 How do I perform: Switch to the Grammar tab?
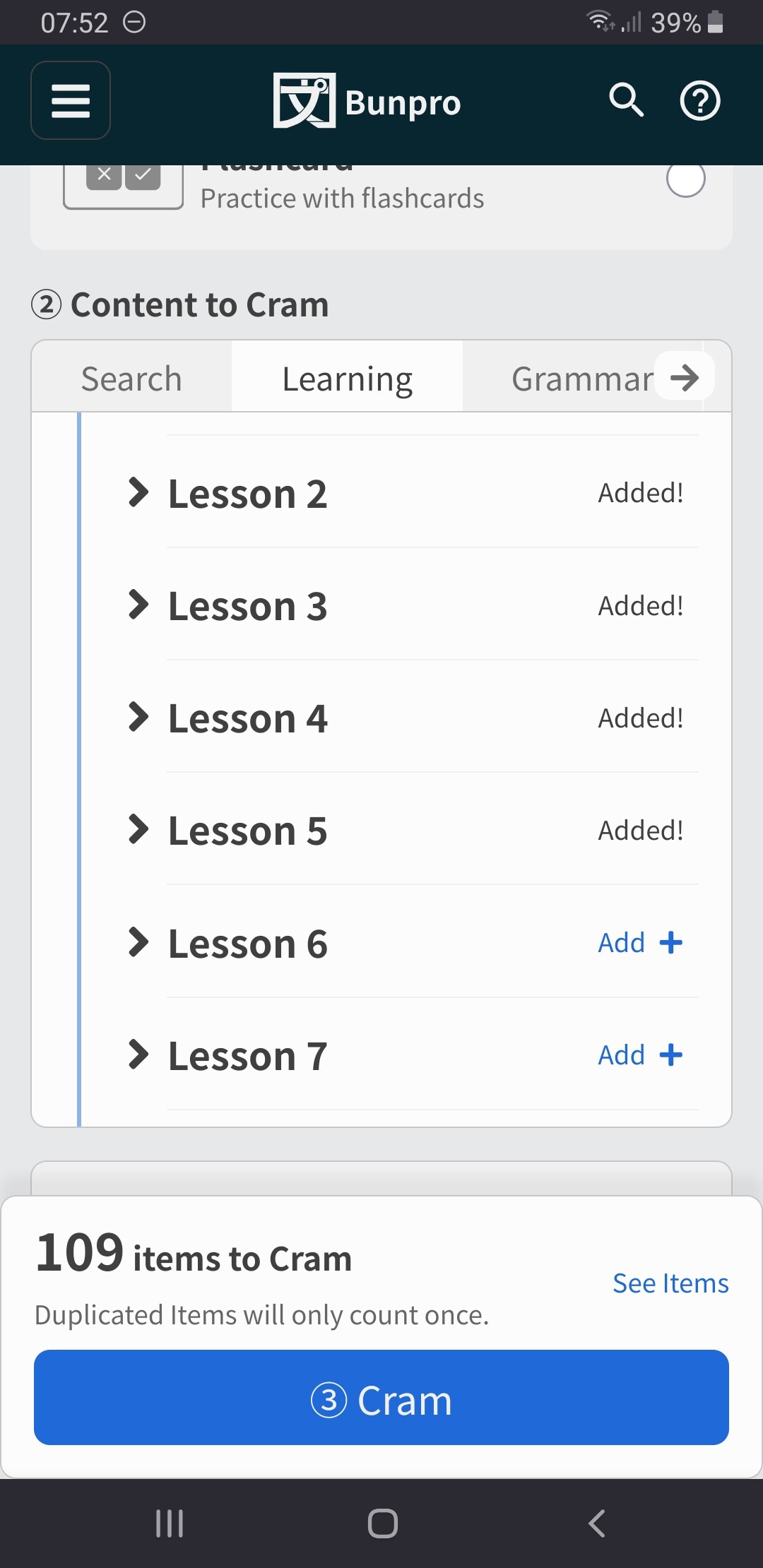click(x=581, y=379)
